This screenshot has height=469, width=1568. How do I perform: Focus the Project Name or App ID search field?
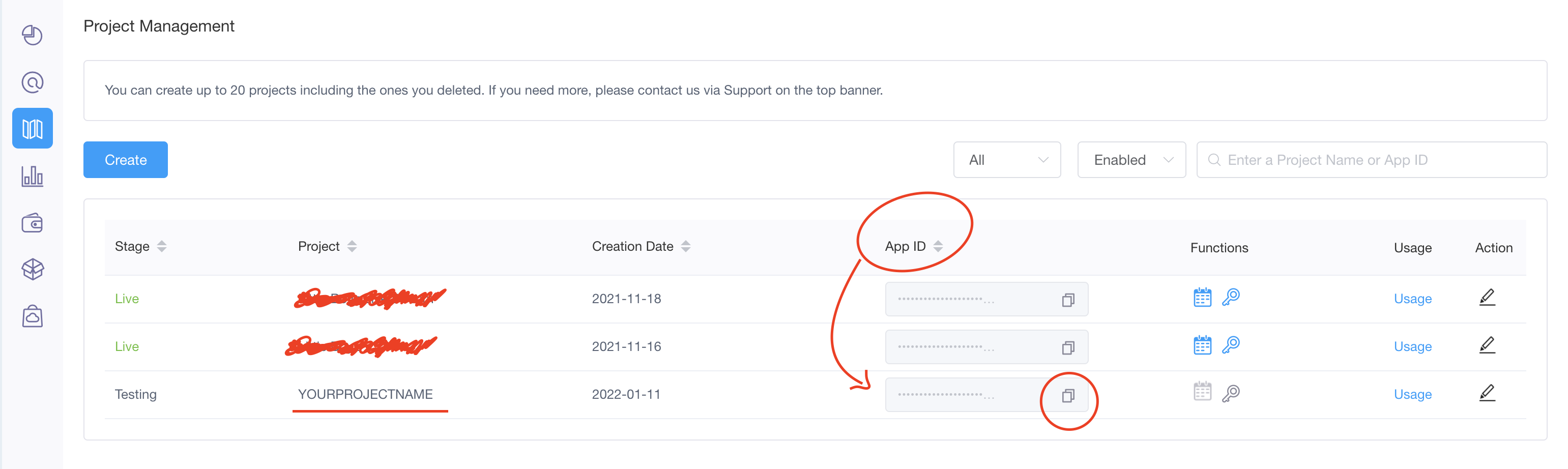coord(1376,160)
